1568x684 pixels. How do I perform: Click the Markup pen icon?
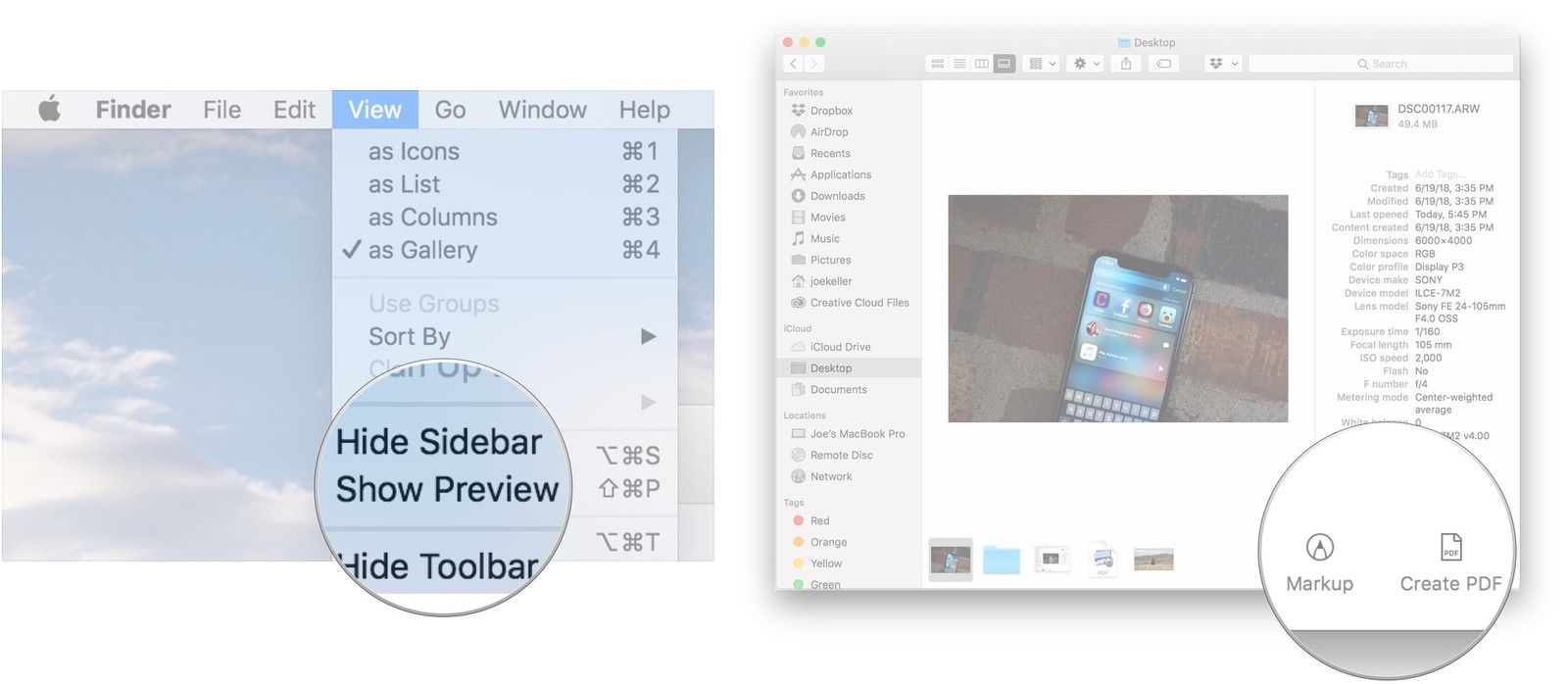pyautogui.click(x=1319, y=547)
